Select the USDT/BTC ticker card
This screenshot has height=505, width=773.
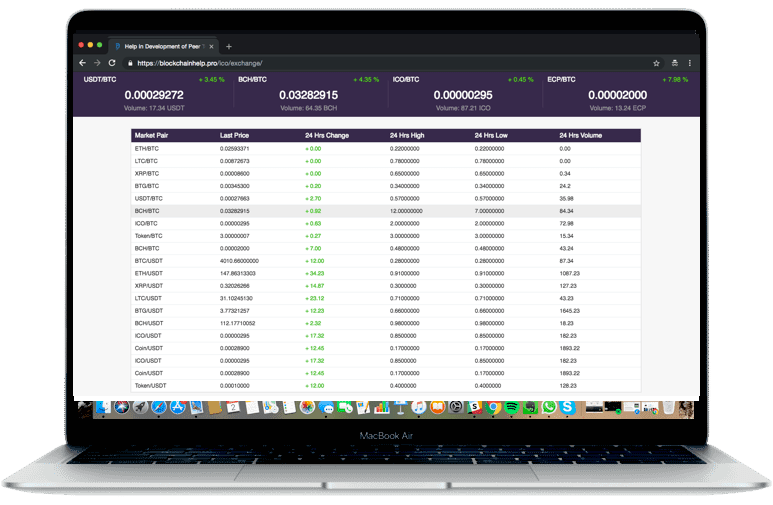click(x=153, y=94)
